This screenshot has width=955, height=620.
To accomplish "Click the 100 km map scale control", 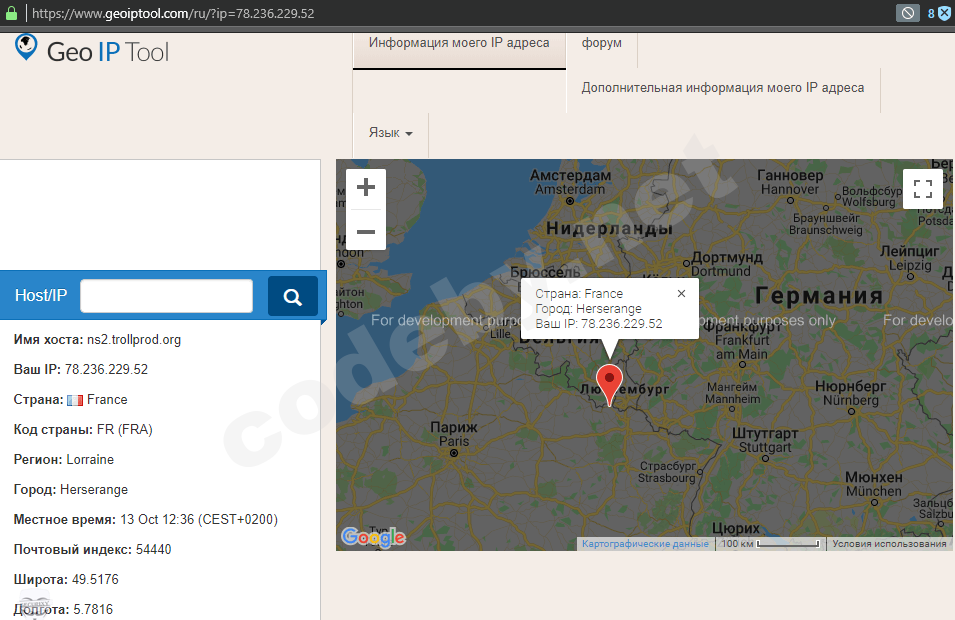I will point(768,544).
